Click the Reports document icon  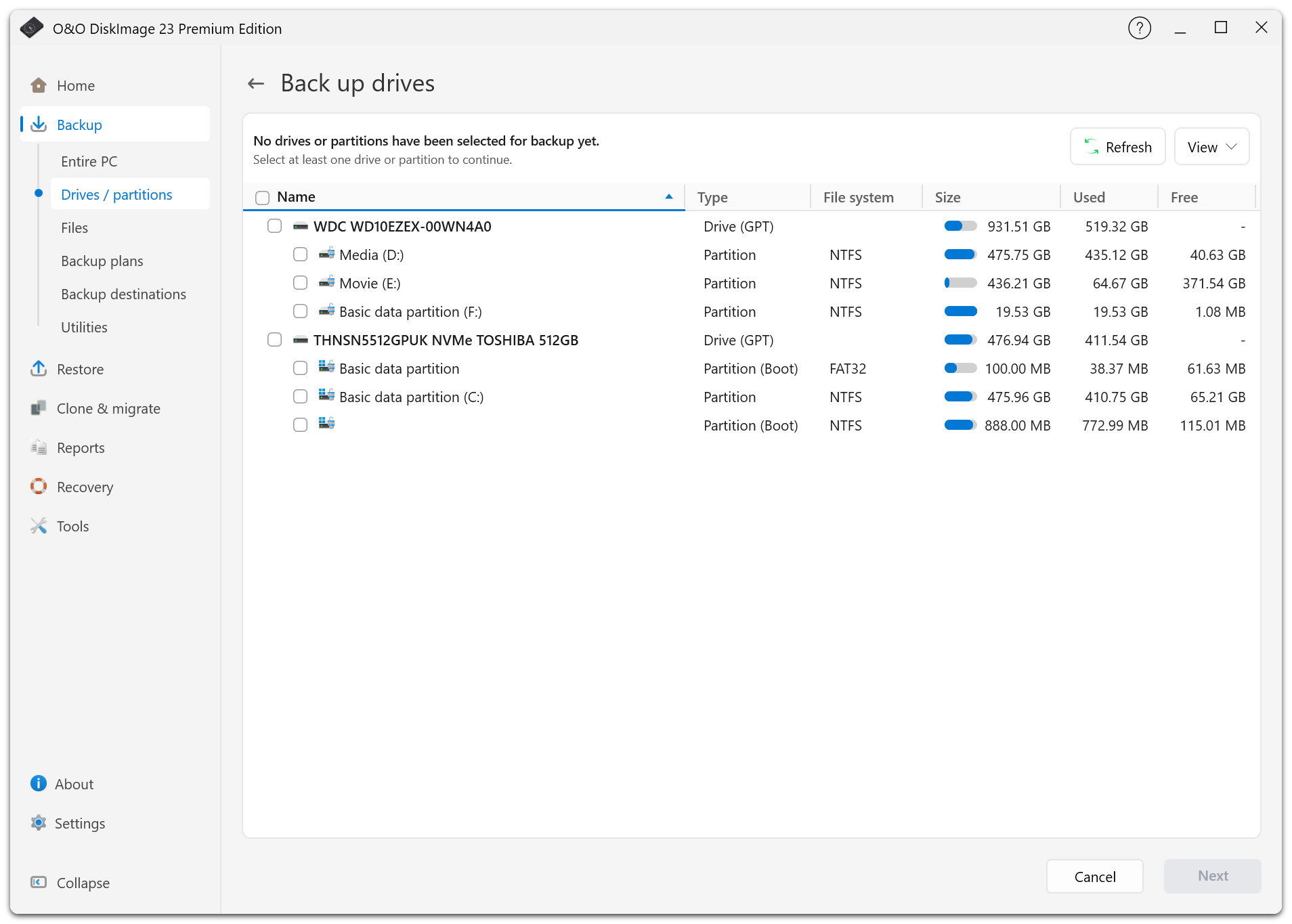coord(39,447)
